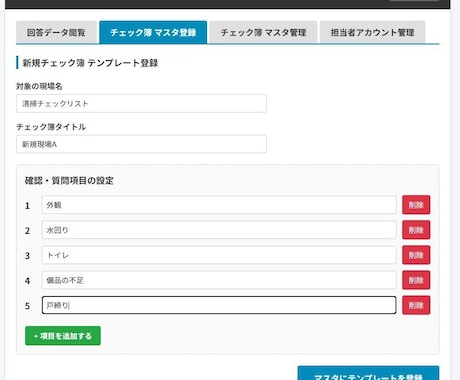460x380 pixels.
Task: Edit item 5 field containing 戸締り
Action: click(219, 305)
